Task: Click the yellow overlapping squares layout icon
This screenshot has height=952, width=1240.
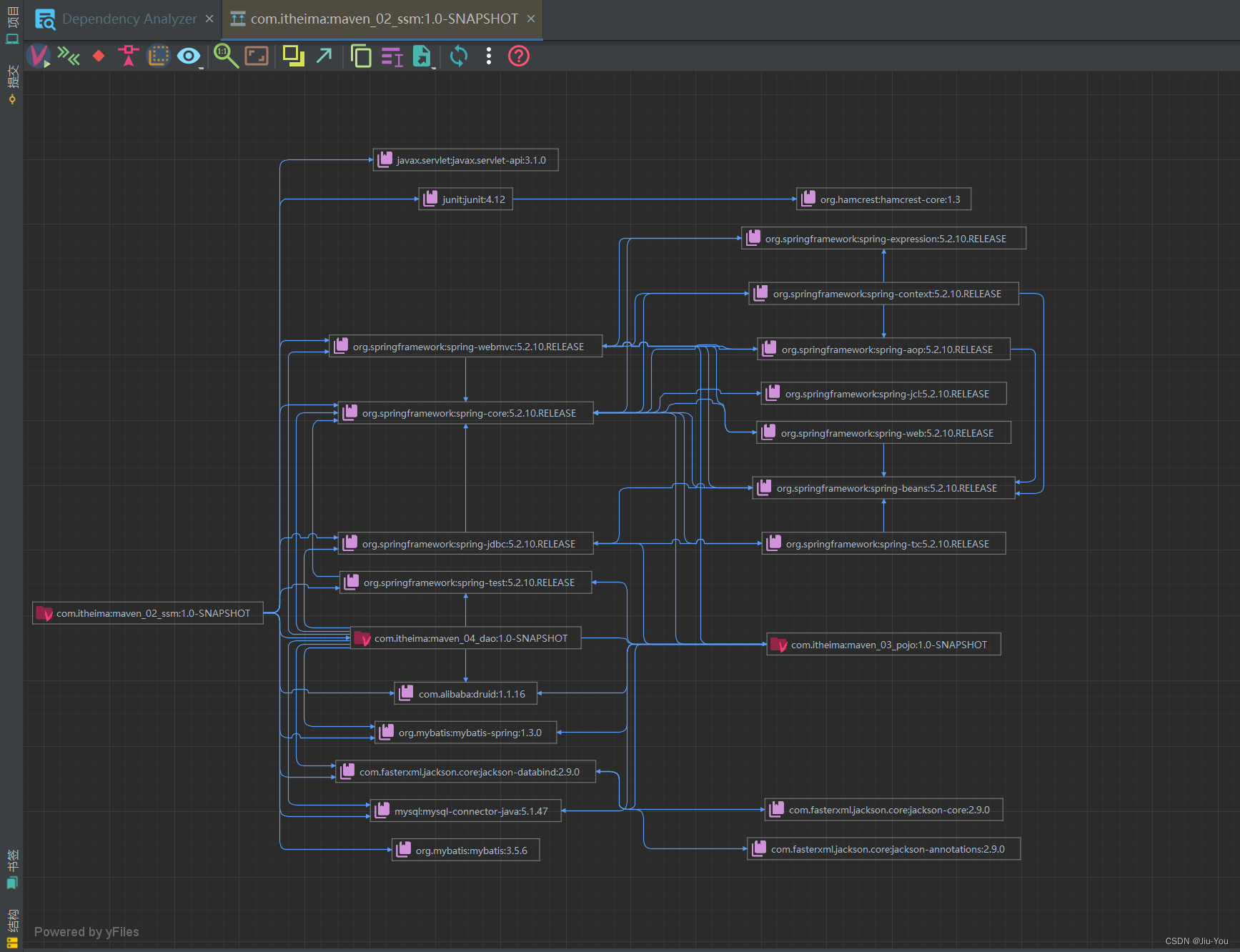Action: click(293, 56)
